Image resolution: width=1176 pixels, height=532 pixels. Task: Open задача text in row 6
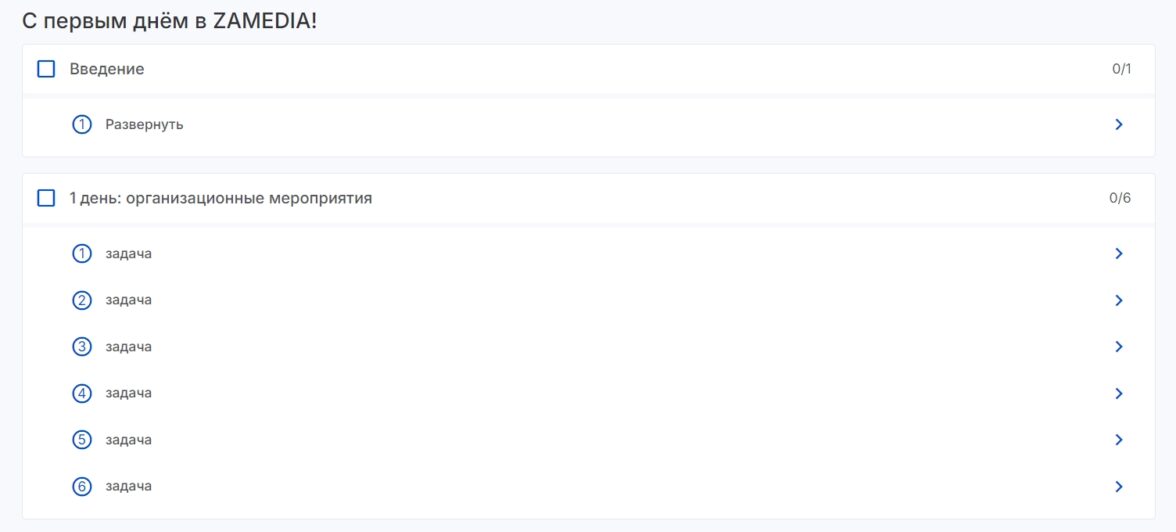pos(128,486)
